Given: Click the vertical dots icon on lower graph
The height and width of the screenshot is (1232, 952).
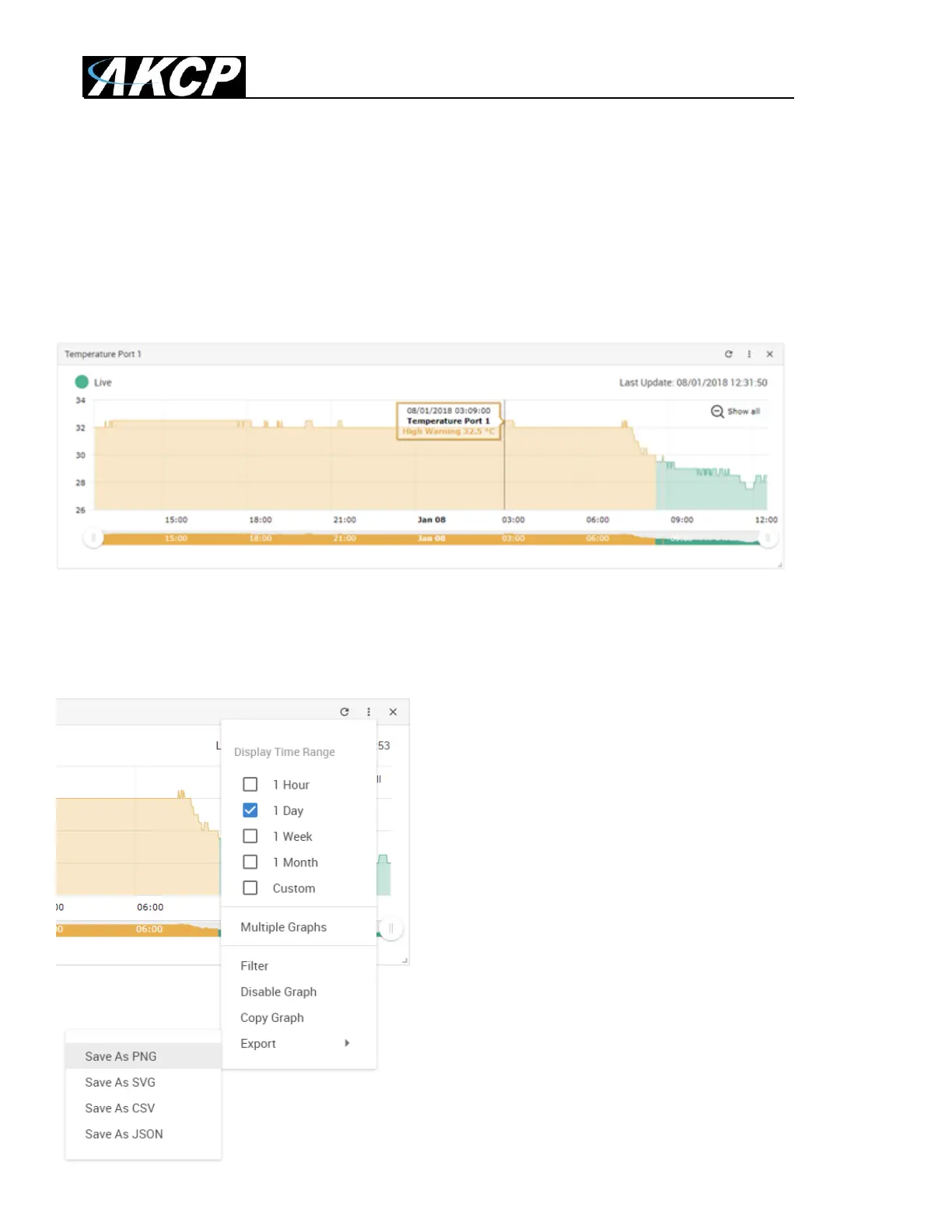Looking at the screenshot, I should (x=369, y=712).
